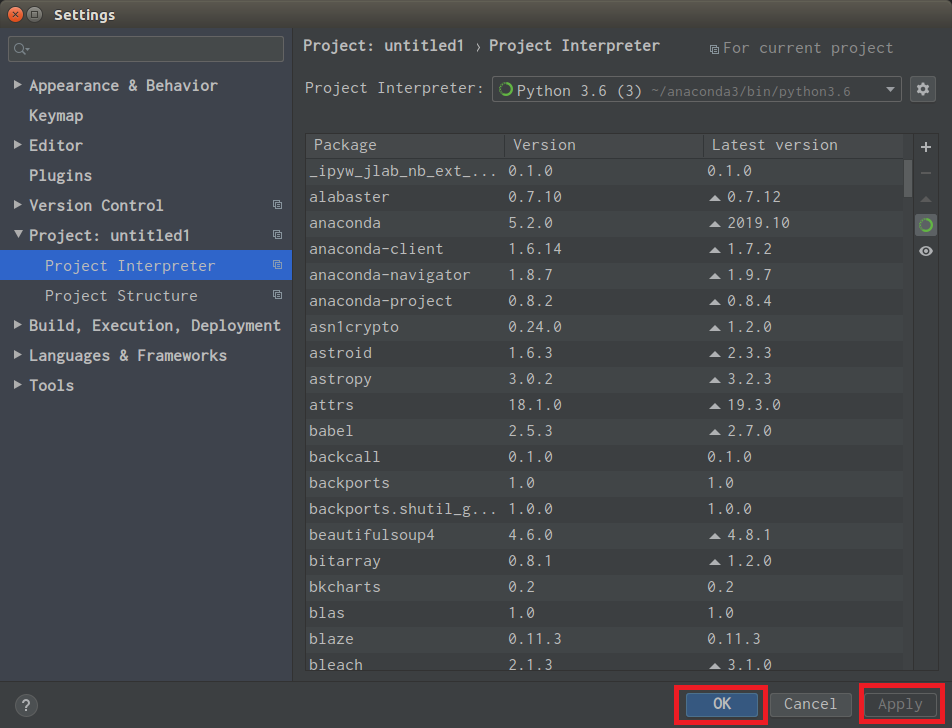Open the Plugins settings page
Viewport: 952px width, 728px height.
[x=60, y=175]
